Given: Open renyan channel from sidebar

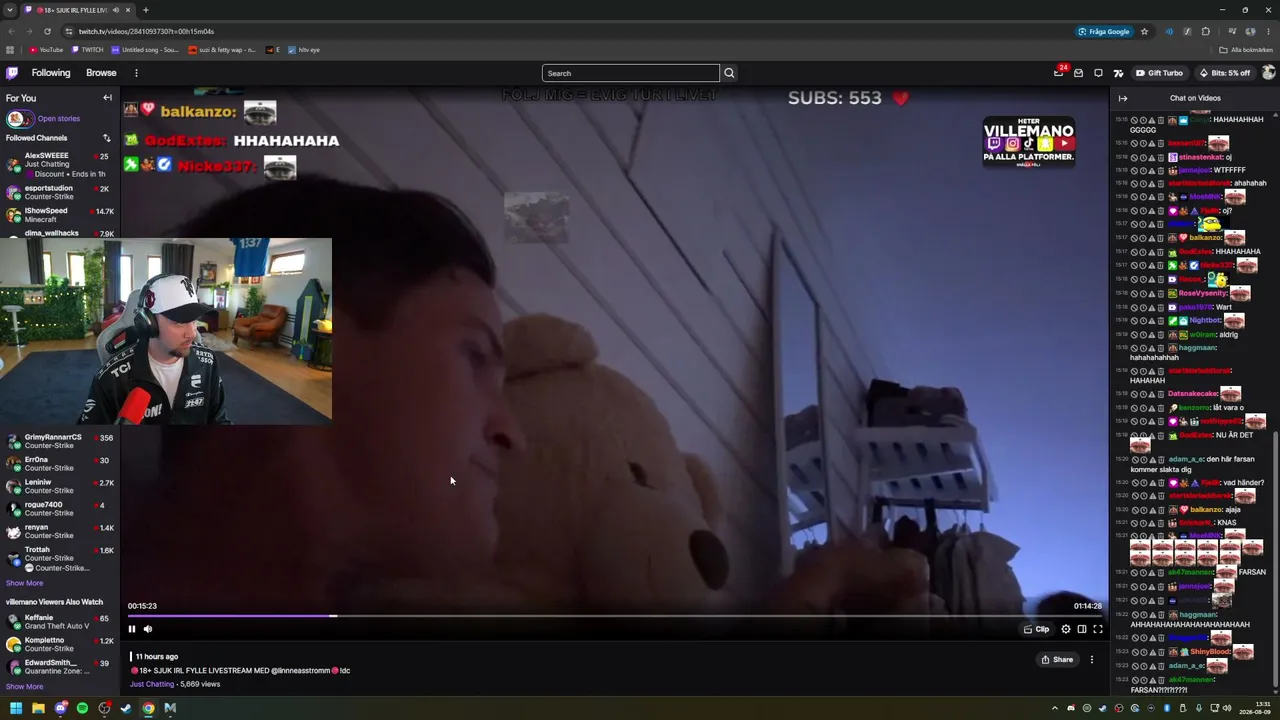Looking at the screenshot, I should [60, 531].
